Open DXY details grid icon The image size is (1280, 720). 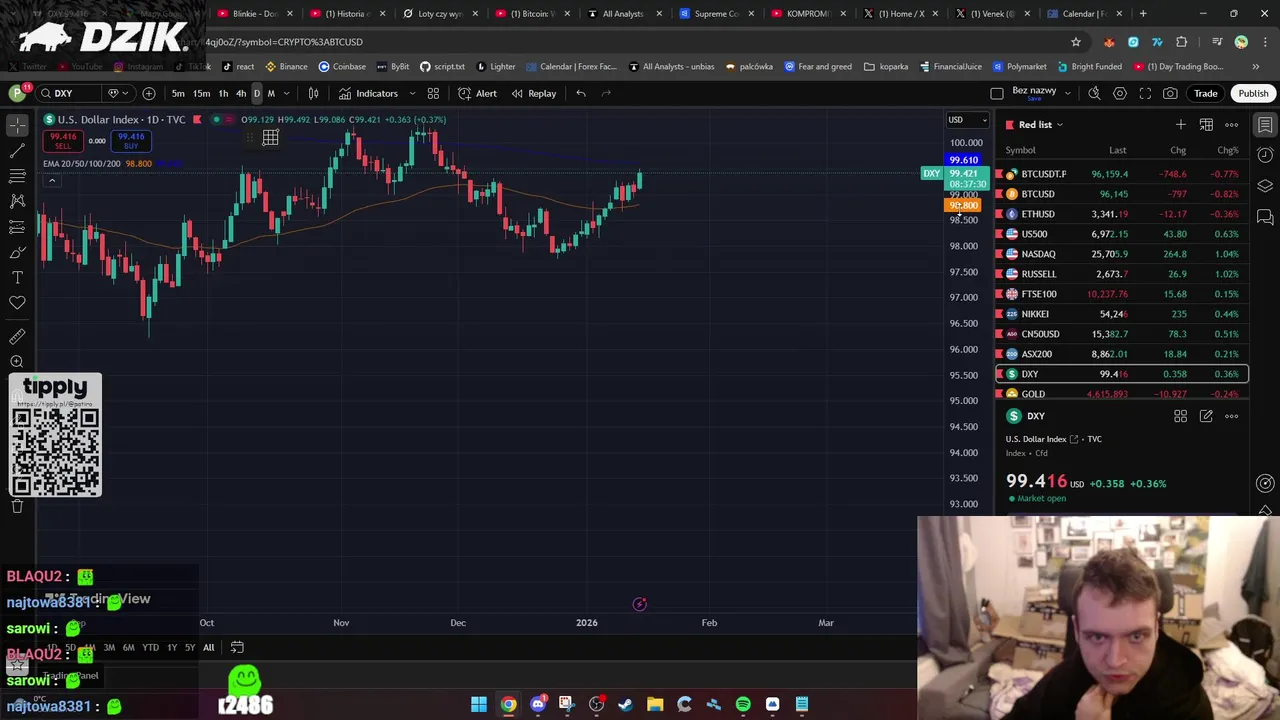tap(1181, 416)
